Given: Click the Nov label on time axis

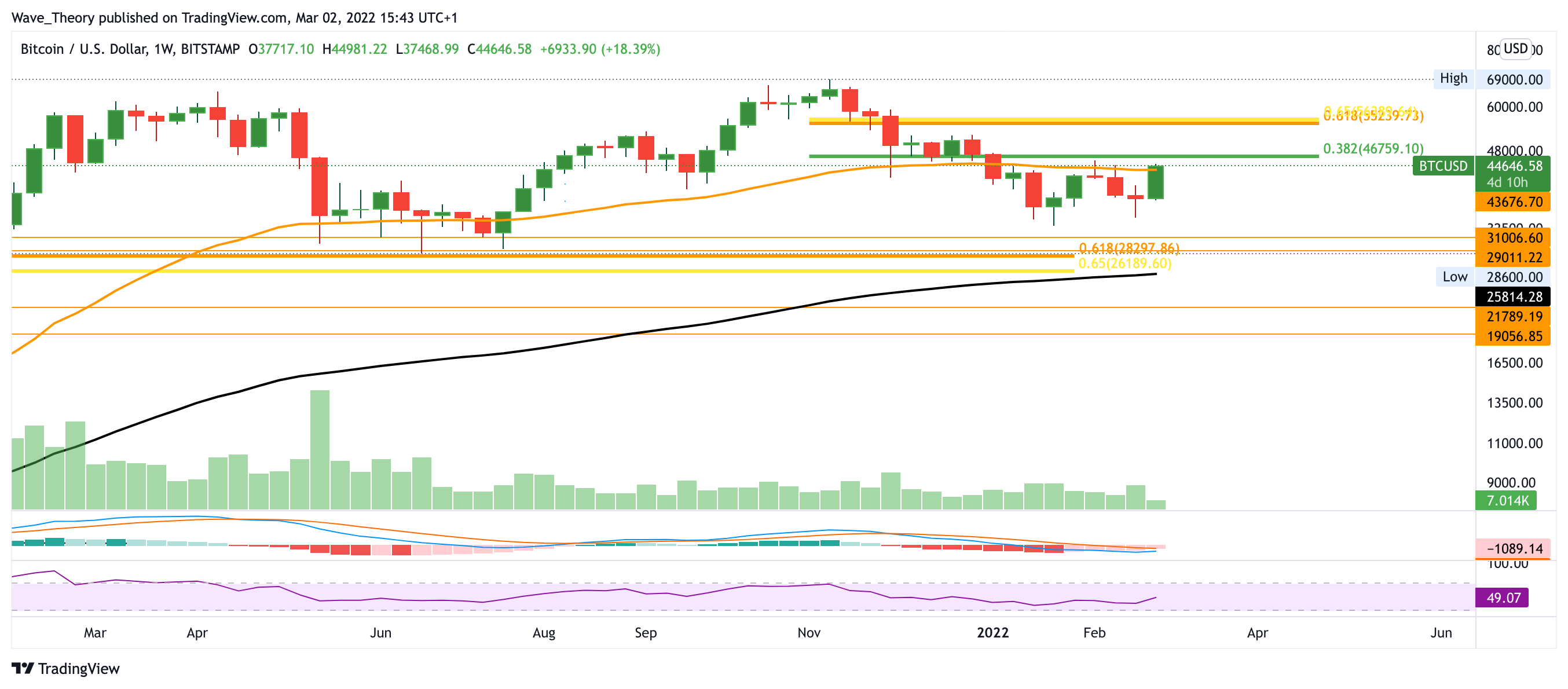Looking at the screenshot, I should 808,632.
